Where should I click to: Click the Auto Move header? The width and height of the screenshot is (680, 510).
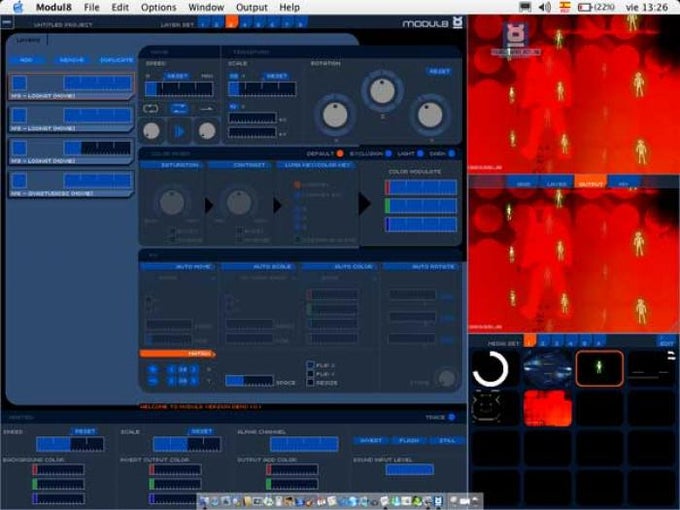click(176, 267)
